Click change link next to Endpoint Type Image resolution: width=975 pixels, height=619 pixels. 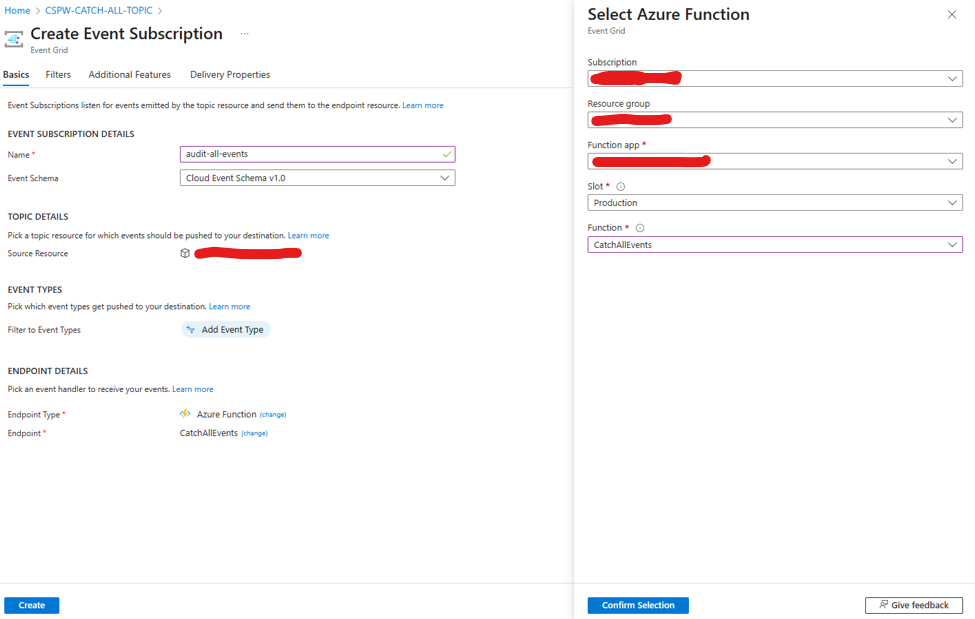pos(273,415)
